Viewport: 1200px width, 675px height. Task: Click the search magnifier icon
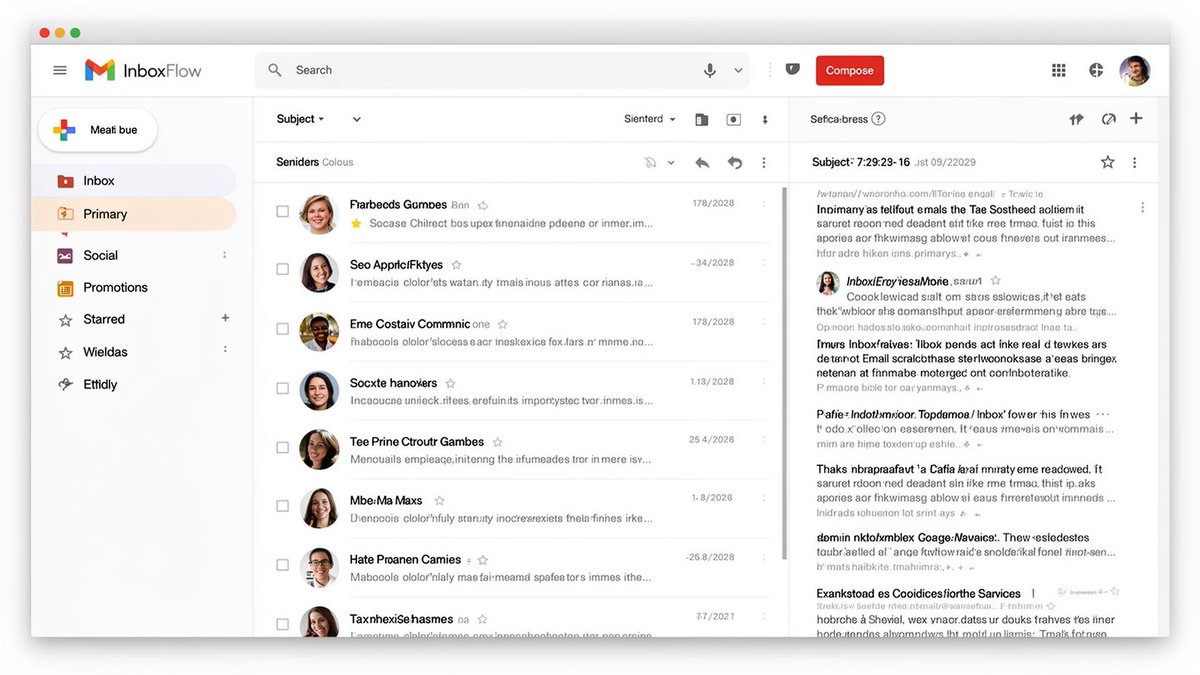click(x=275, y=70)
